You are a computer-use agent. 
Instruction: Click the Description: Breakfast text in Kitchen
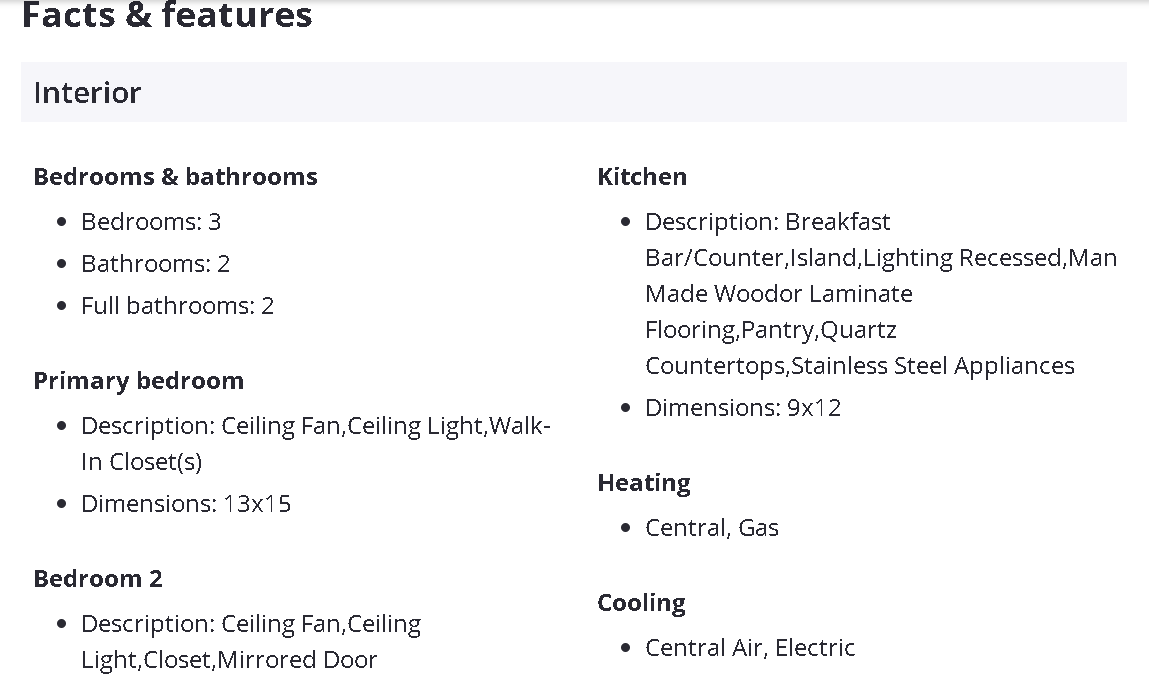point(767,222)
